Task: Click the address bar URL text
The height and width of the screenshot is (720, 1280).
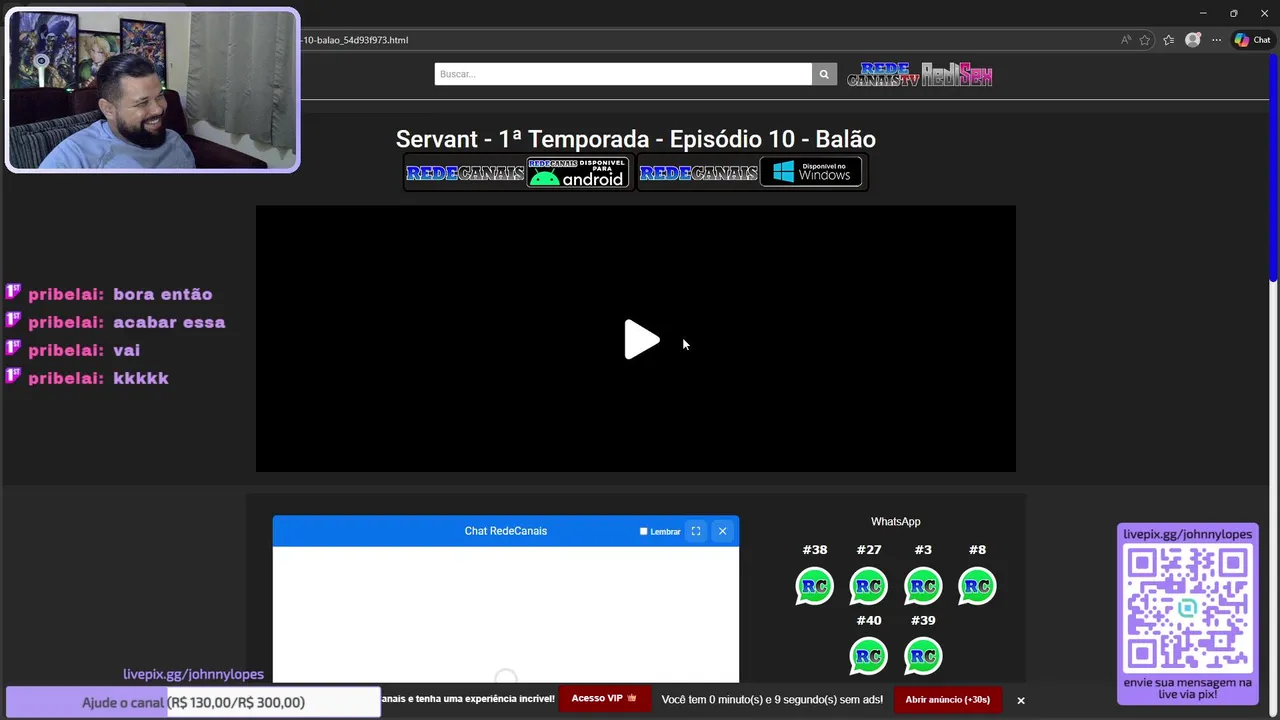Action: [356, 40]
